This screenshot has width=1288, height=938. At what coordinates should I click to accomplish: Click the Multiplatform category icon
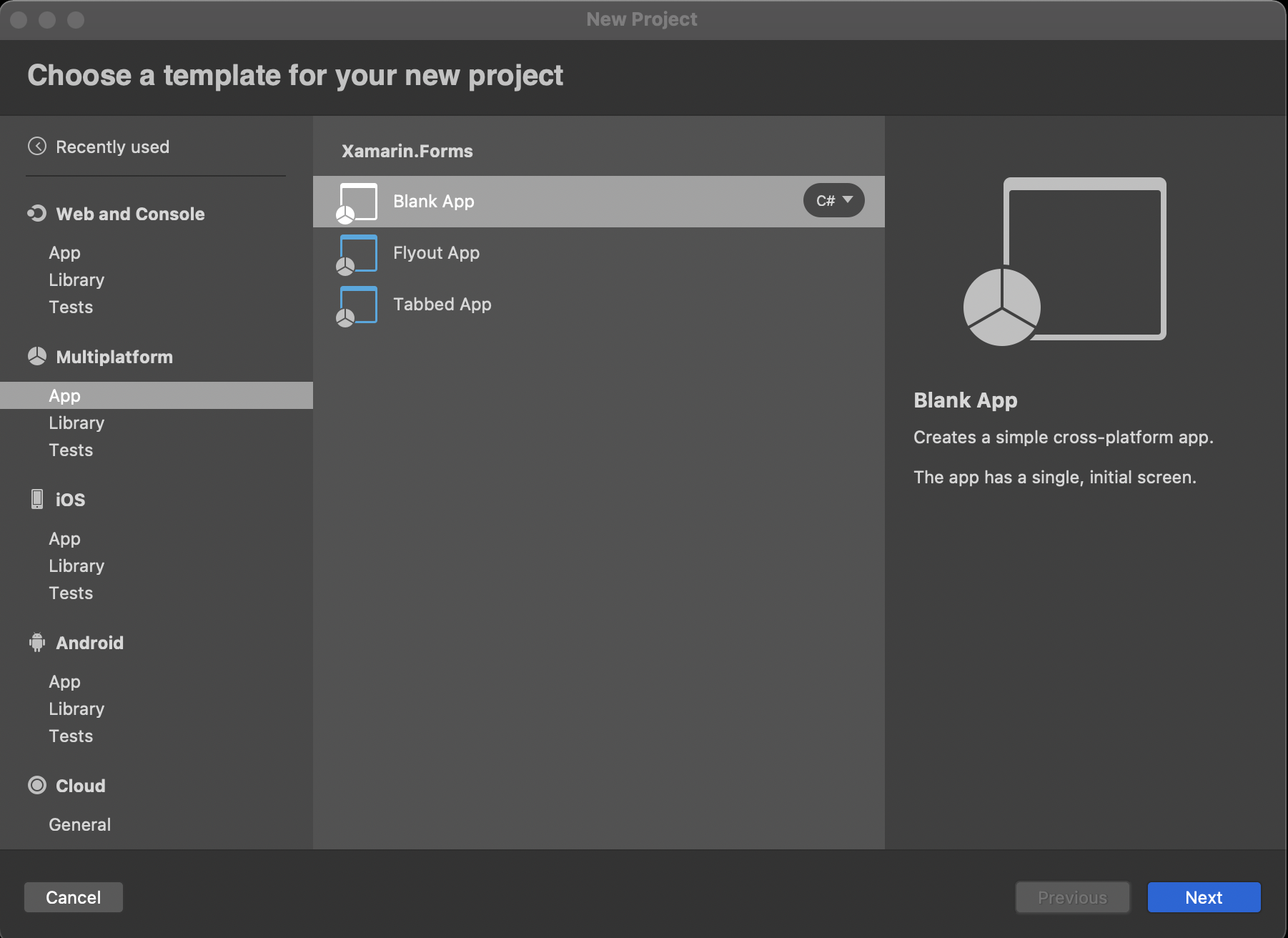[x=37, y=356]
